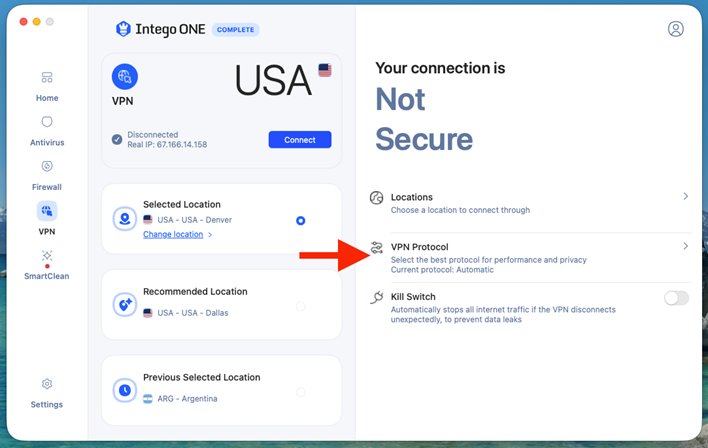Click the Disconnected status checkmark icon
The image size is (708, 448).
click(117, 139)
